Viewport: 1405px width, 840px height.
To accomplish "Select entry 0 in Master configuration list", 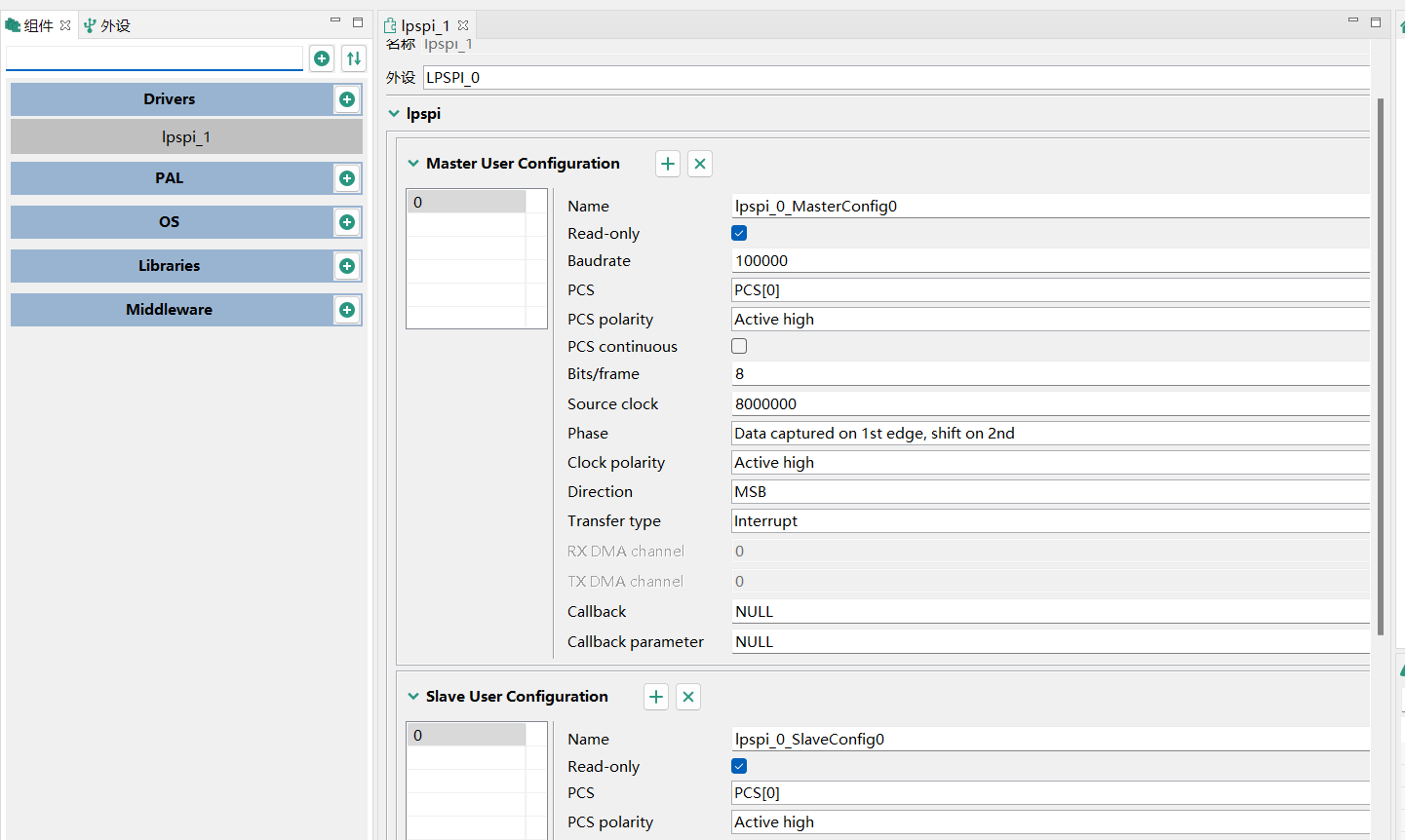I will click(466, 202).
